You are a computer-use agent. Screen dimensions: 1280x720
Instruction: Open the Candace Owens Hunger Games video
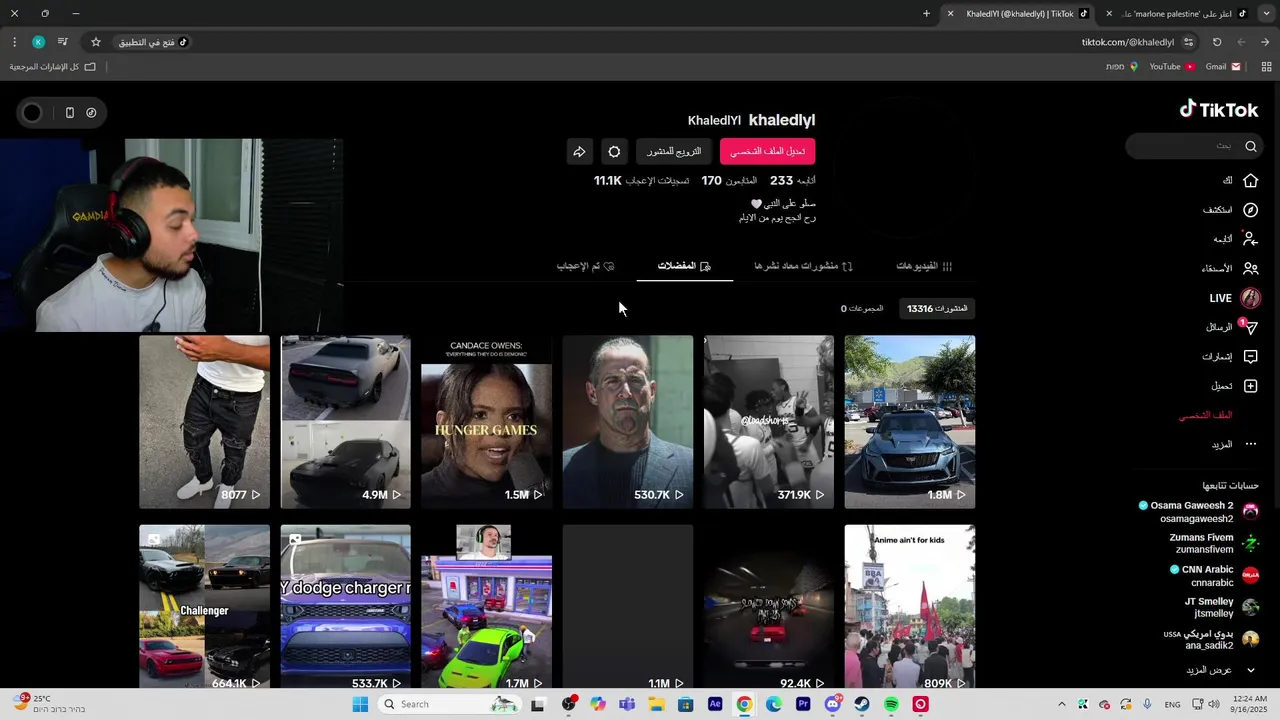click(x=486, y=422)
